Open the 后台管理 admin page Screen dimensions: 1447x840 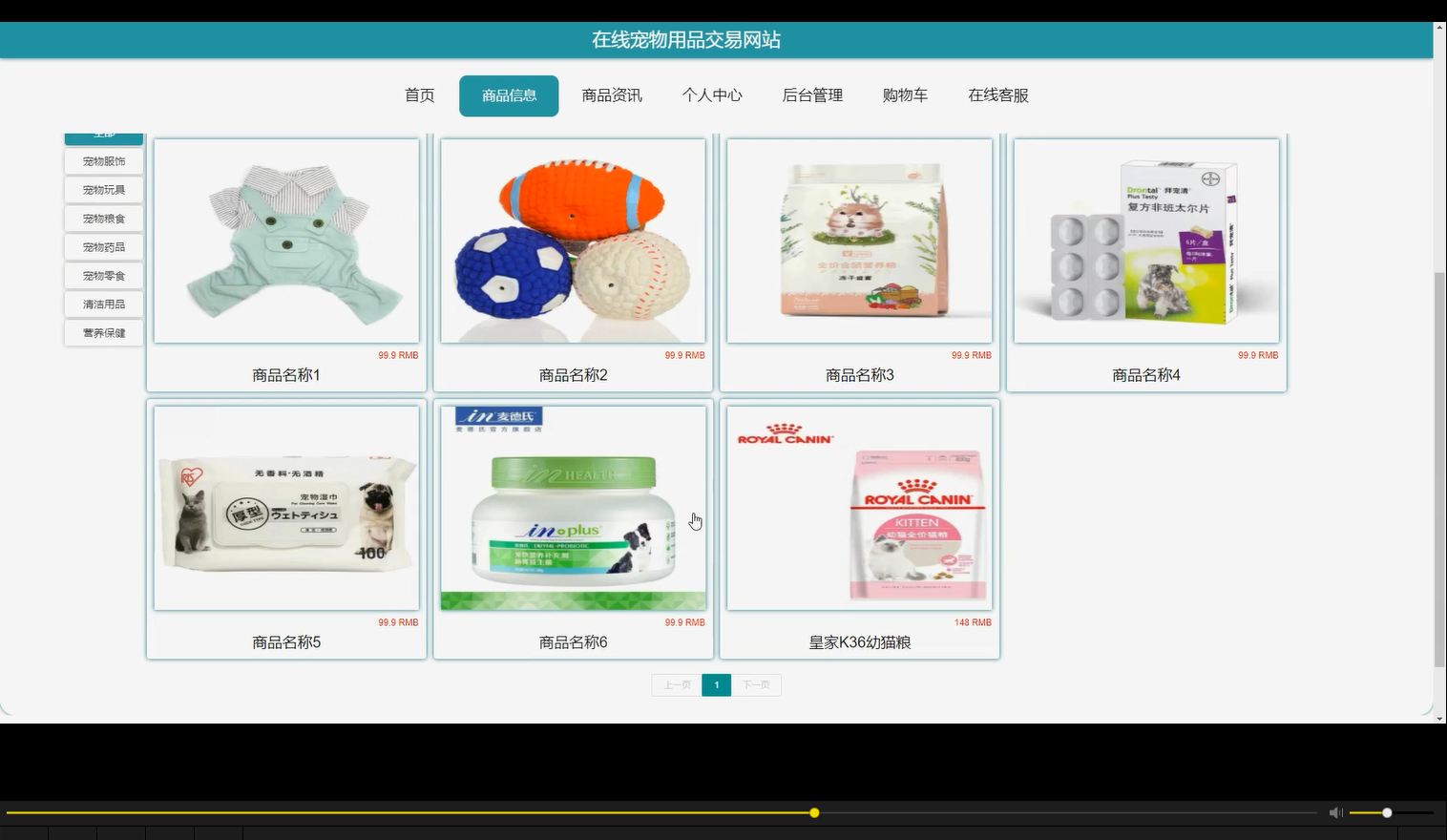[812, 94]
